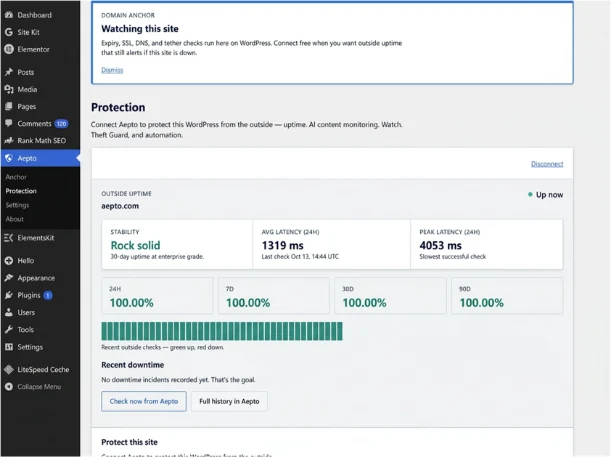Click the Plugins plug icon
Screen dimensions: 612x457
click(9, 295)
